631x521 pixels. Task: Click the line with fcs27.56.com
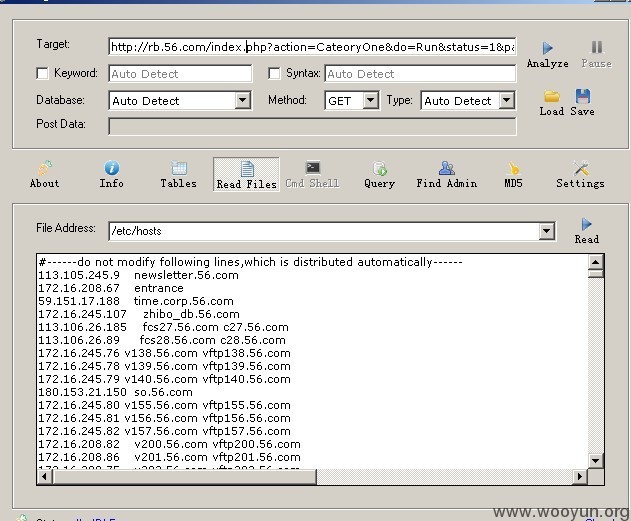coord(163,327)
